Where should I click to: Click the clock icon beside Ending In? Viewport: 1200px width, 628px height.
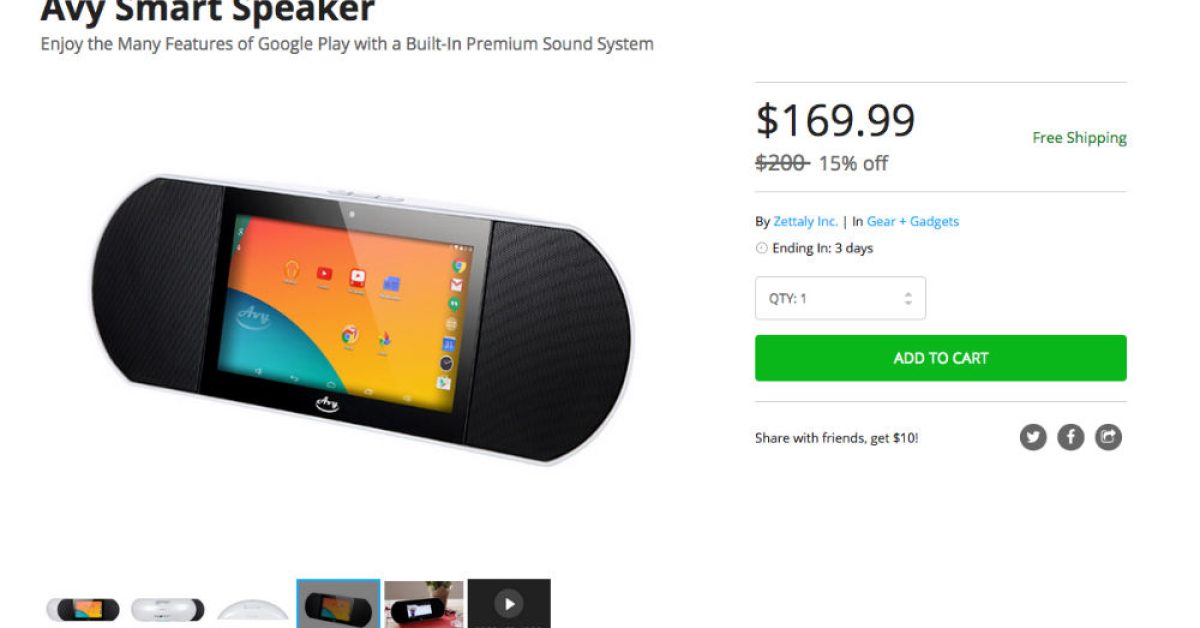(x=762, y=248)
